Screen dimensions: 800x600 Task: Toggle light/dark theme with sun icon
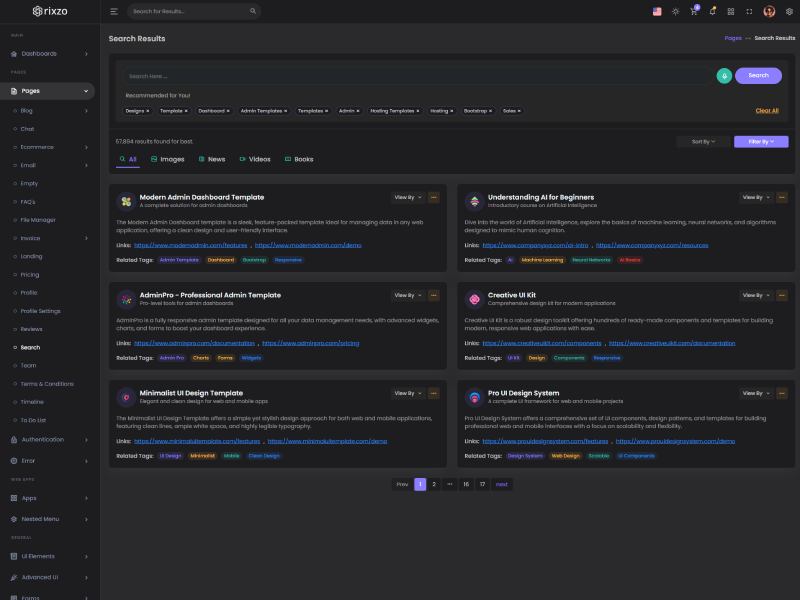click(676, 11)
